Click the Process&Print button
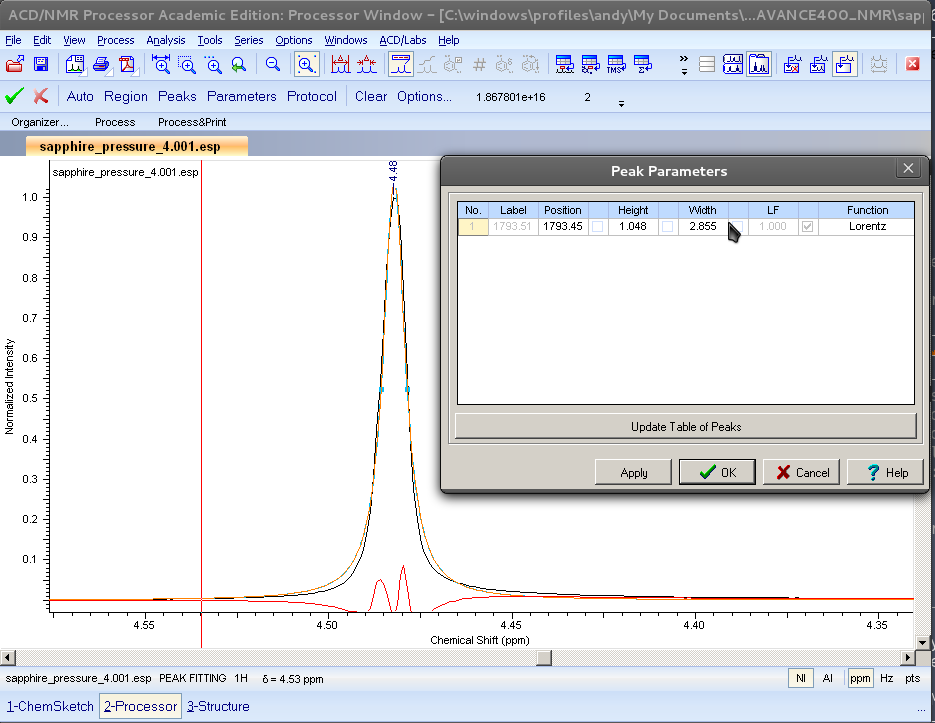This screenshot has height=723, width=935. (x=192, y=122)
